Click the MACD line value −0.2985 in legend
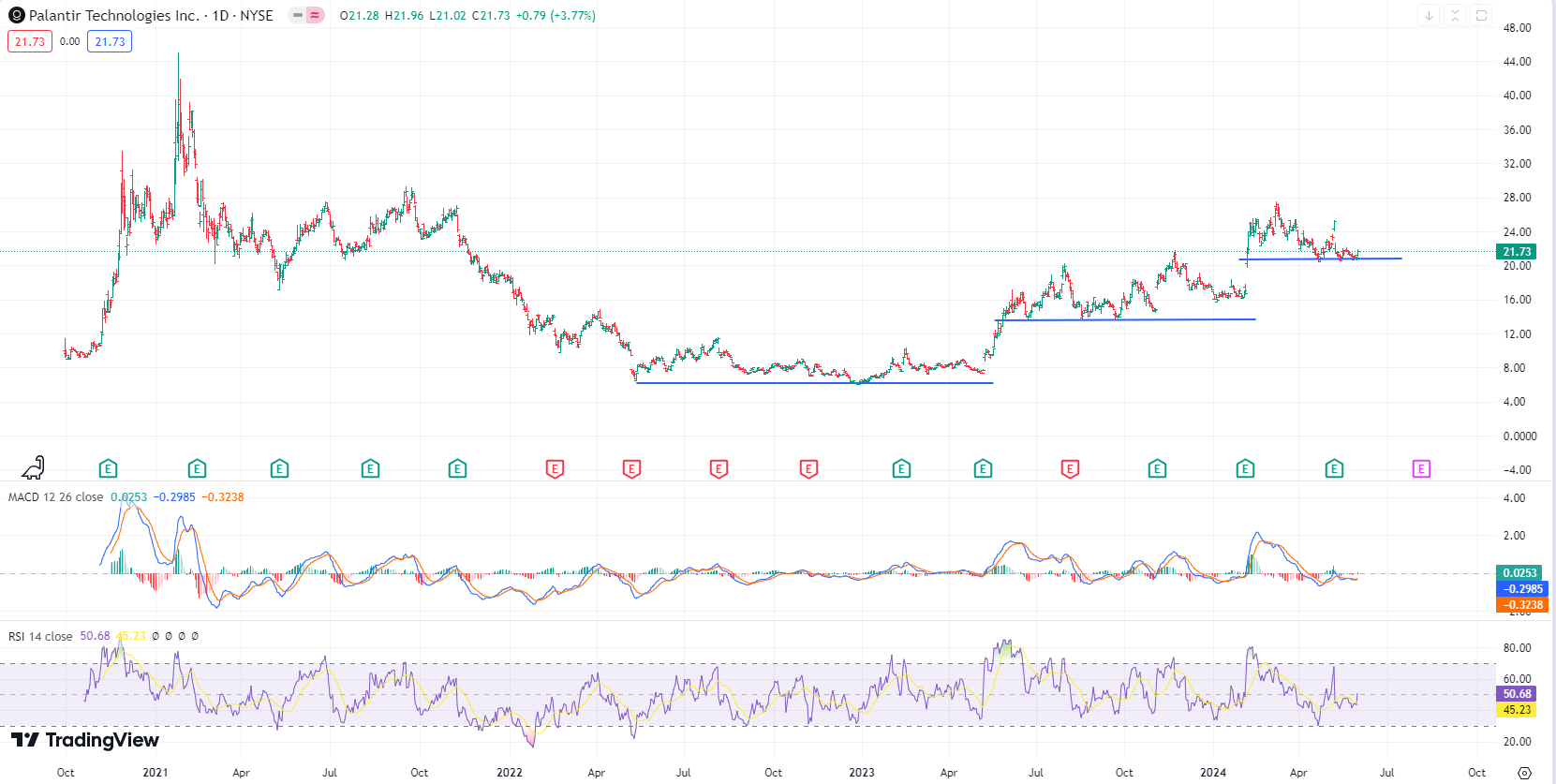The height and width of the screenshot is (784, 1556). coord(174,496)
